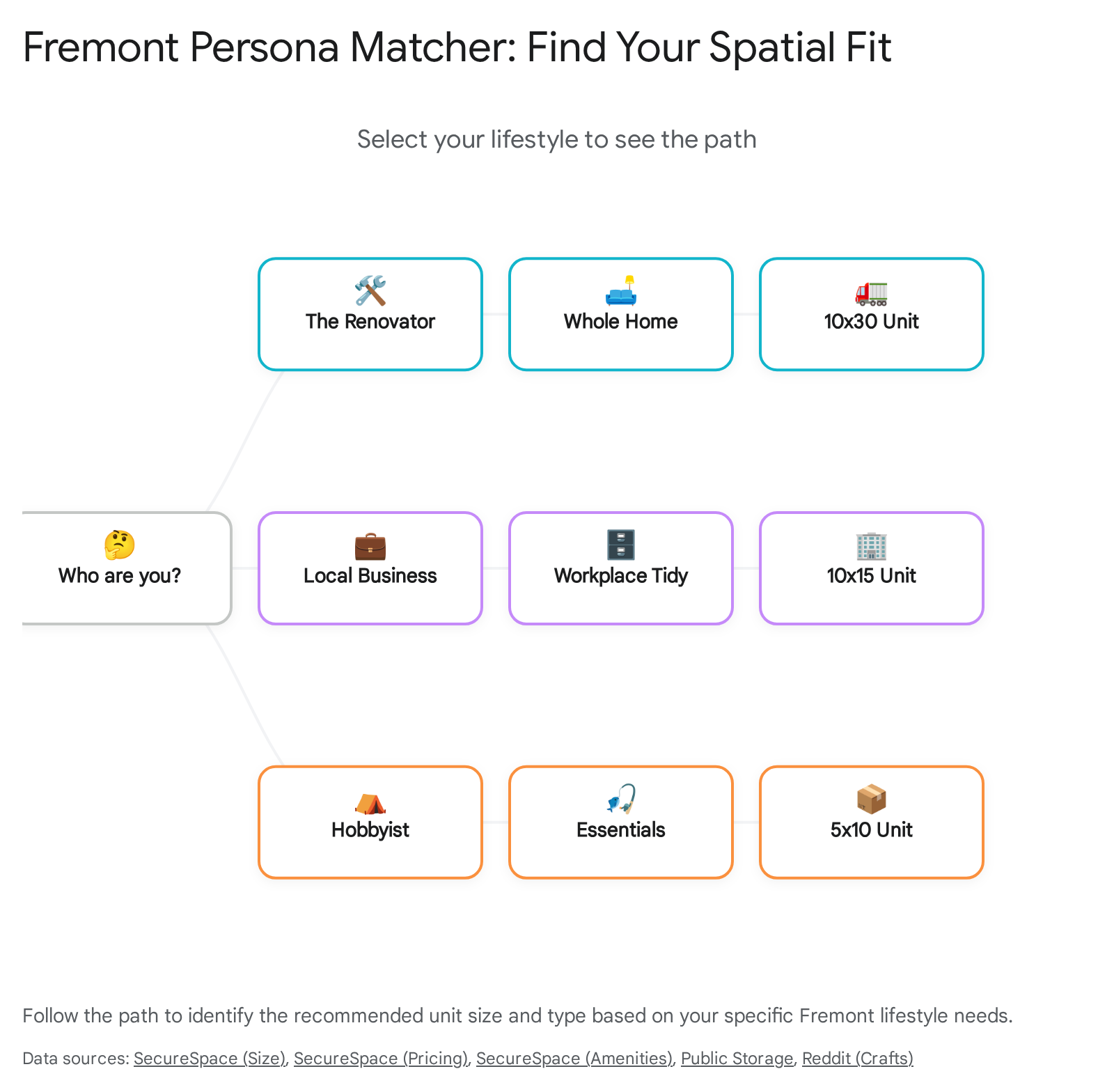Click the tent icon on Hobbyist
This screenshot has height=1092, width=1114.
point(370,802)
